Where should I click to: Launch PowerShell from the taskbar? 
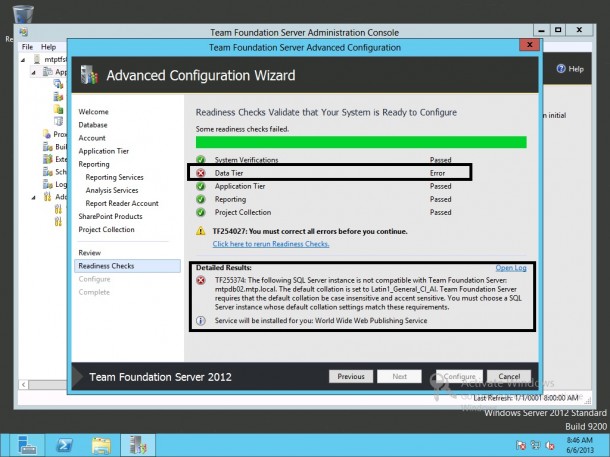pyautogui.click(x=65, y=445)
